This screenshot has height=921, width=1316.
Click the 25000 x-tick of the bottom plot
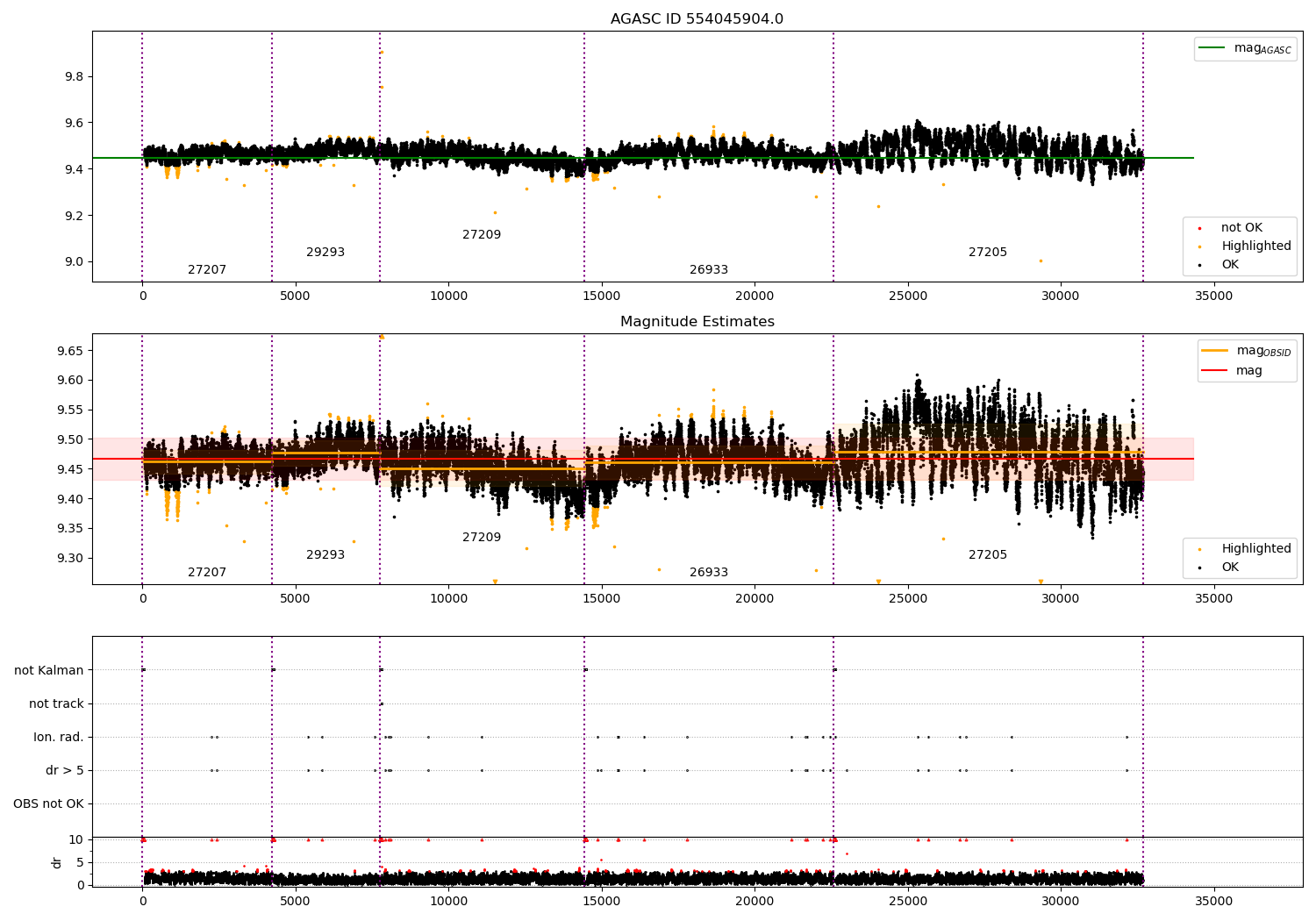click(908, 901)
